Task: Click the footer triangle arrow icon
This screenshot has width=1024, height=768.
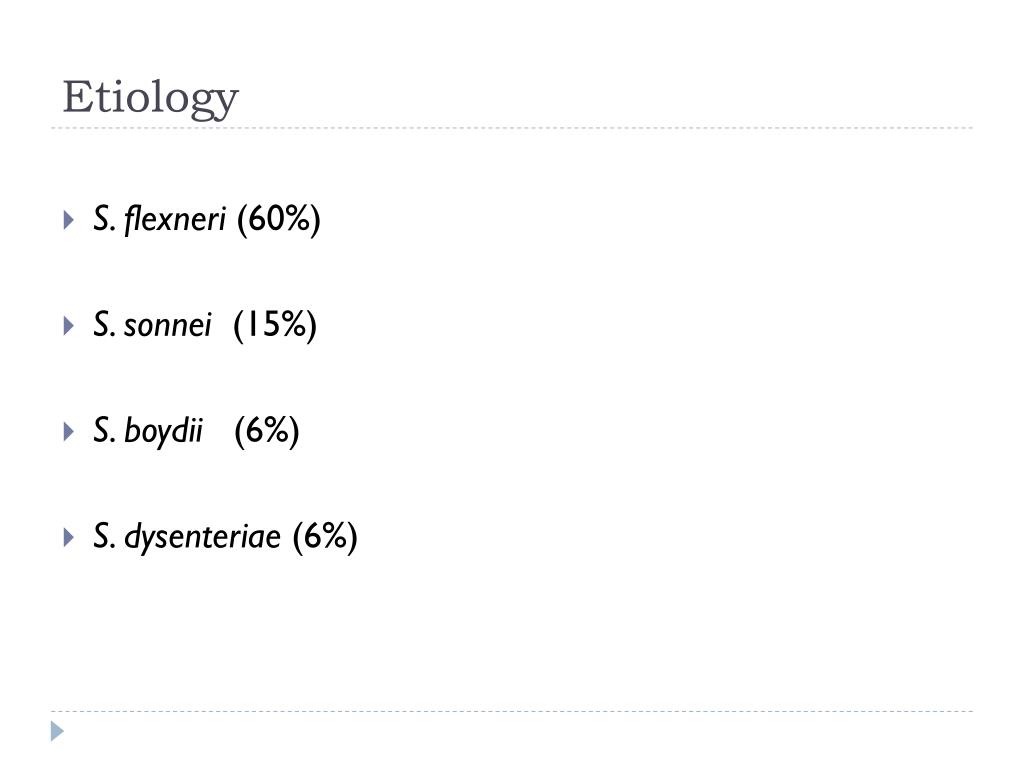Action: (x=57, y=731)
